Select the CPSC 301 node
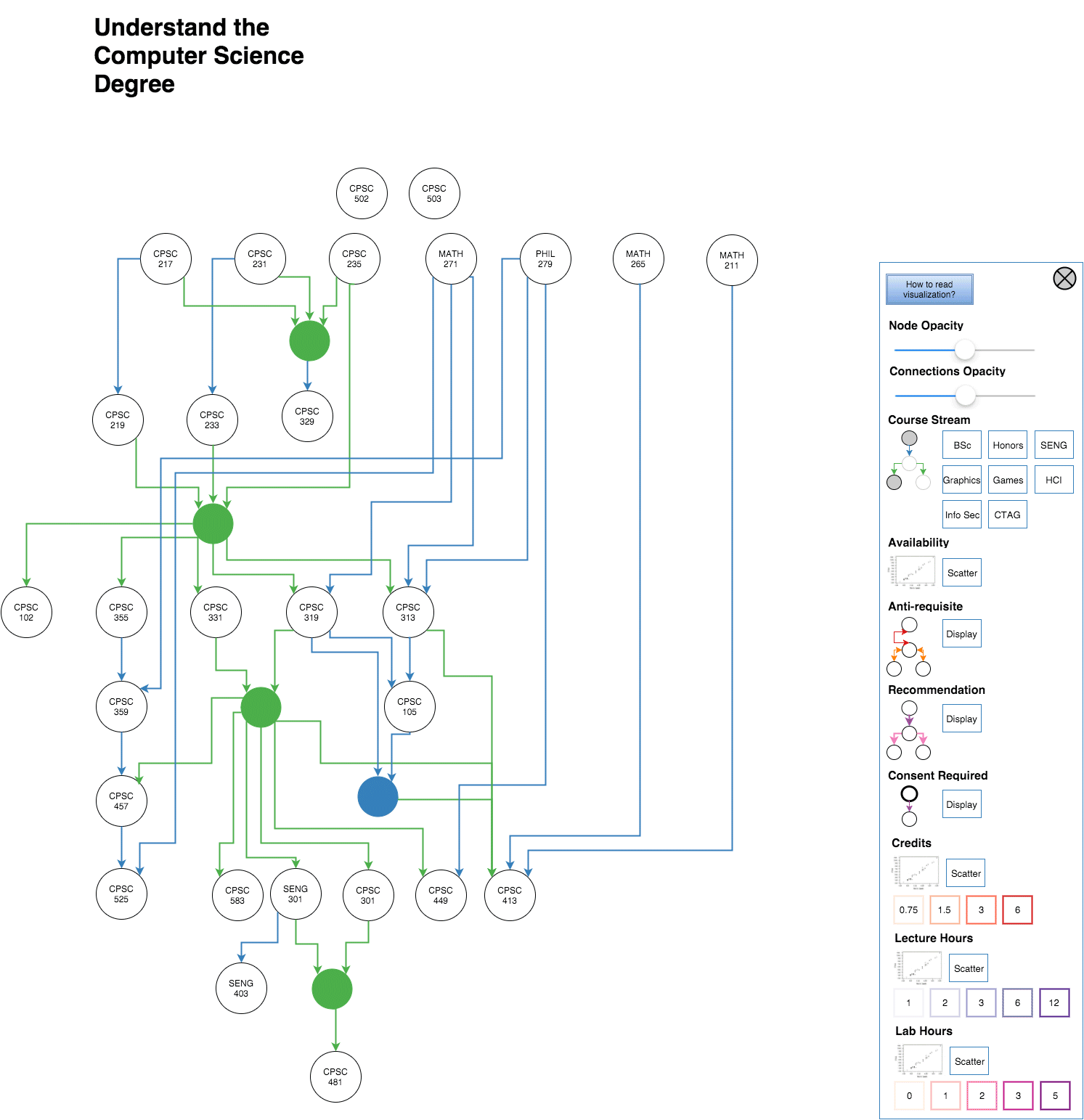1084x1120 pixels. [x=368, y=896]
